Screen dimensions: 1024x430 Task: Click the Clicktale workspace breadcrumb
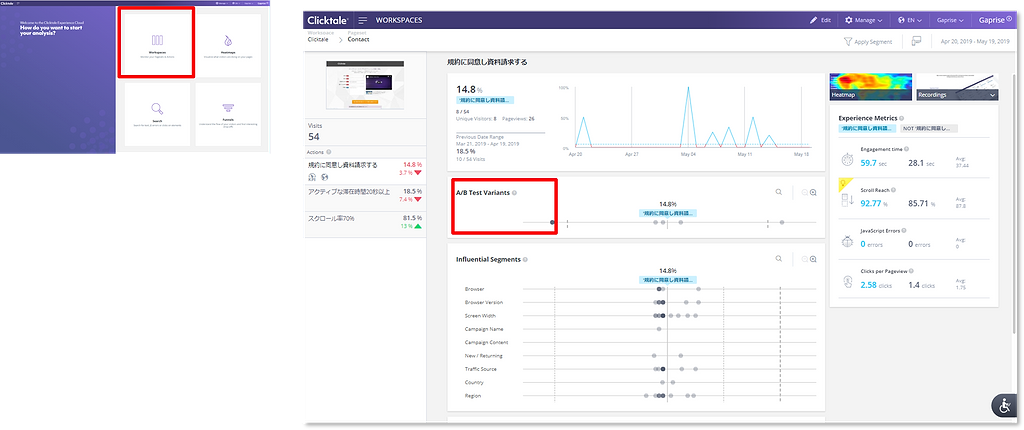(318, 39)
